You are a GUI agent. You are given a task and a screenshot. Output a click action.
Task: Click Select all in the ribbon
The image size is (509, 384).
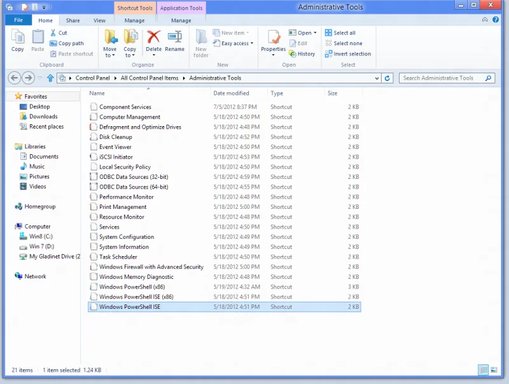click(340, 33)
